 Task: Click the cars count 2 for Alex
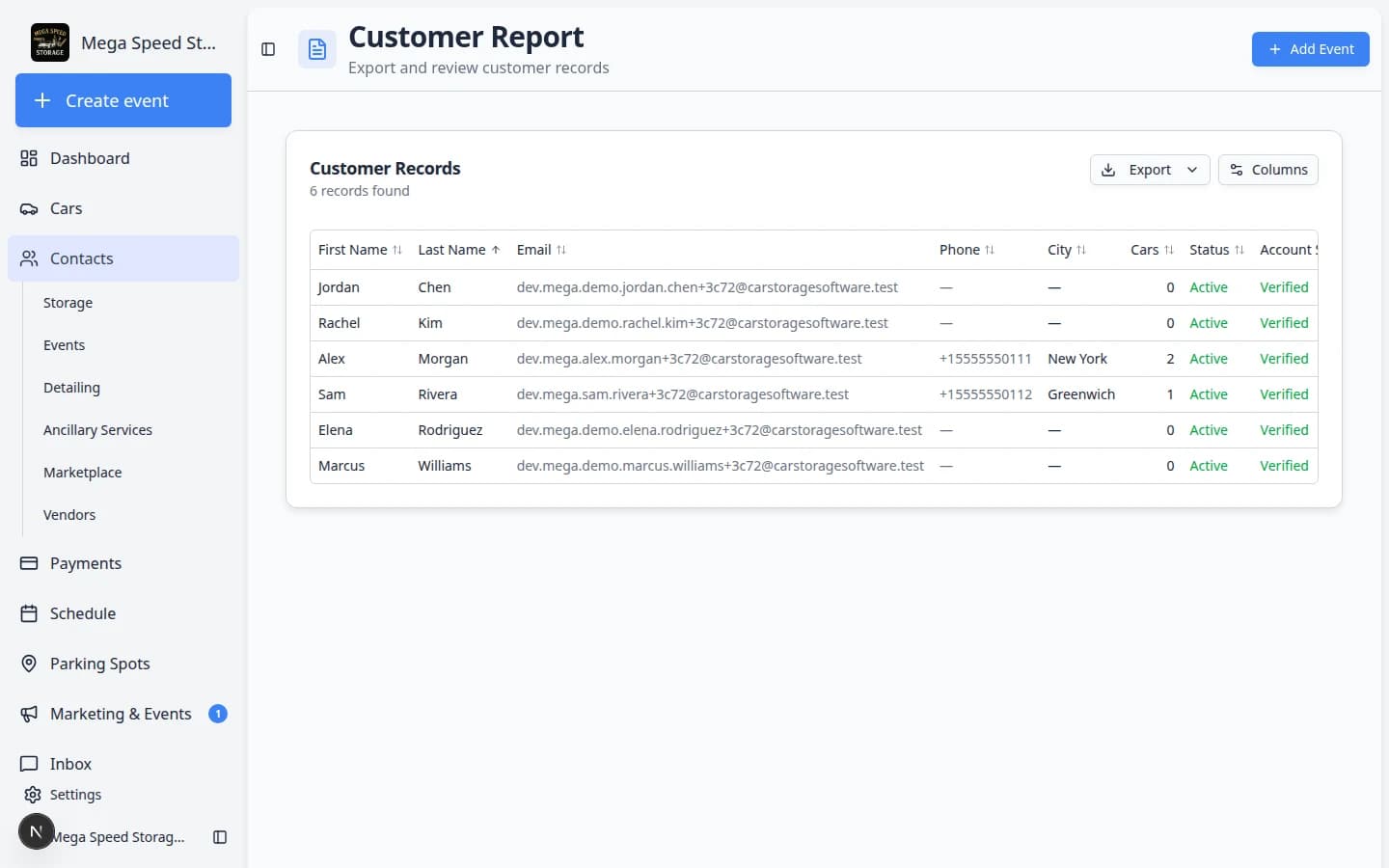(x=1170, y=359)
